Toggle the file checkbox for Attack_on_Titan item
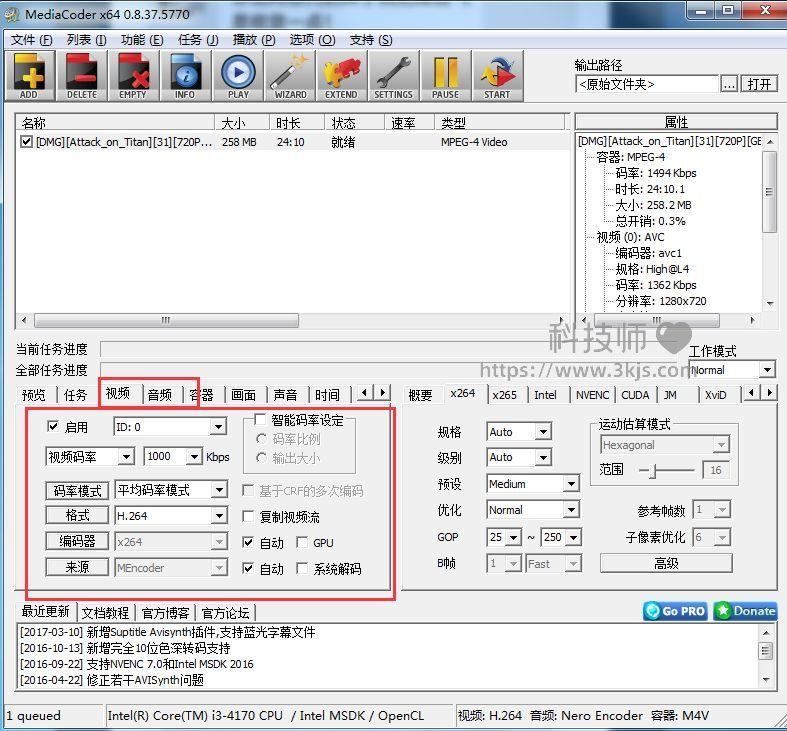Image resolution: width=787 pixels, height=731 pixels. point(27,142)
